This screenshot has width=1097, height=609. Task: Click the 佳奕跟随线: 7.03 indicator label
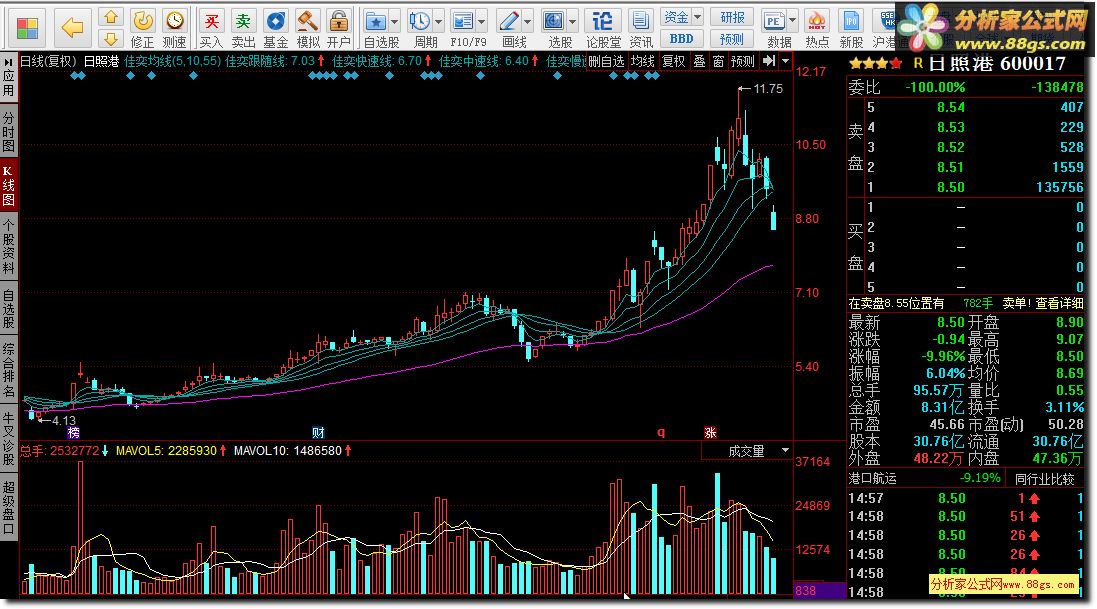click(270, 62)
